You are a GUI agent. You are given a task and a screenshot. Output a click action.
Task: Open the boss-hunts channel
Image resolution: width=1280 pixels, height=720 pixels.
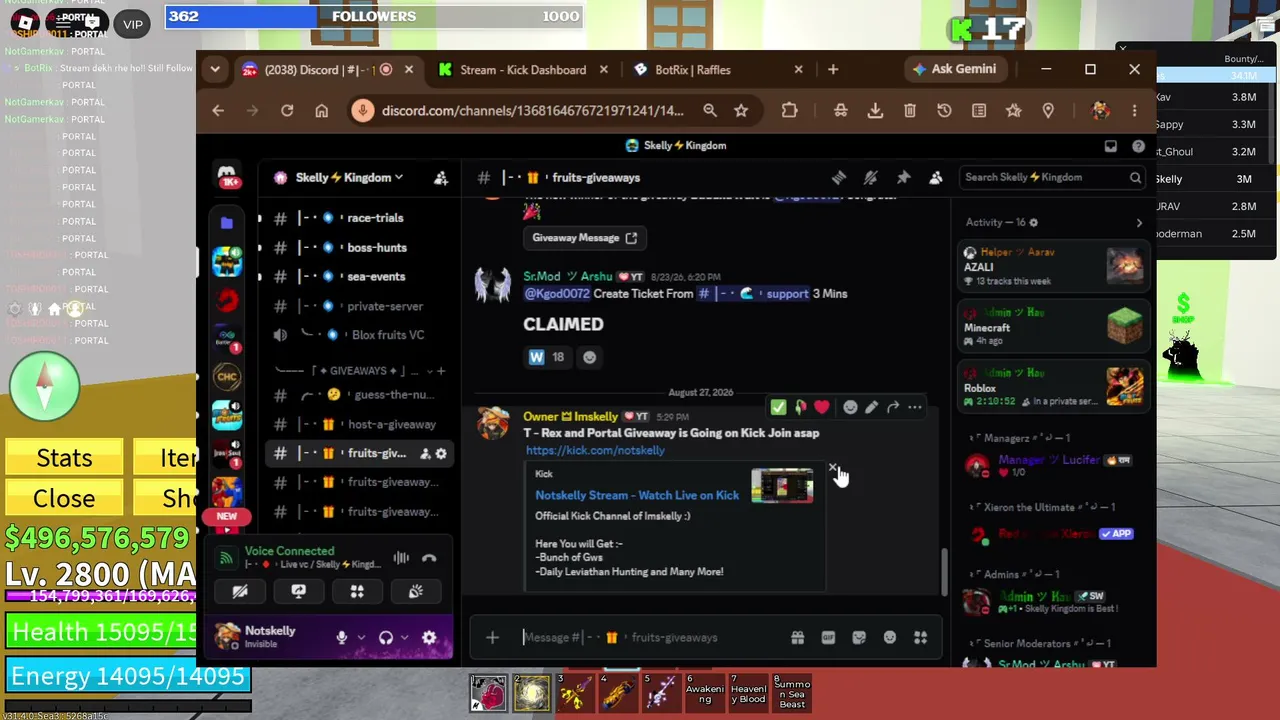[x=360, y=247]
